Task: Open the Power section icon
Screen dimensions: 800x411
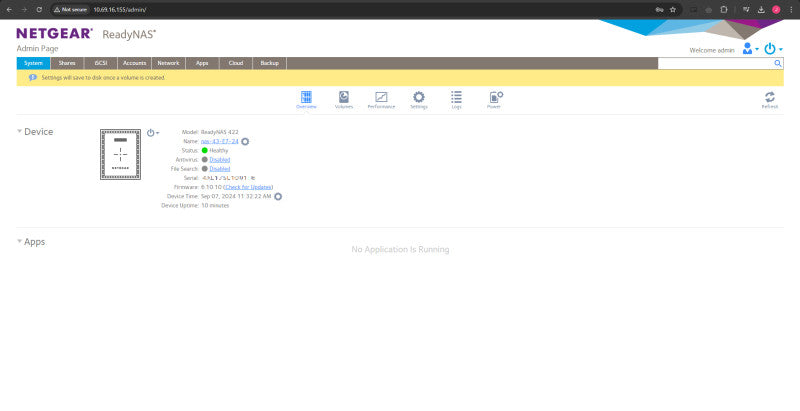Action: [496, 97]
